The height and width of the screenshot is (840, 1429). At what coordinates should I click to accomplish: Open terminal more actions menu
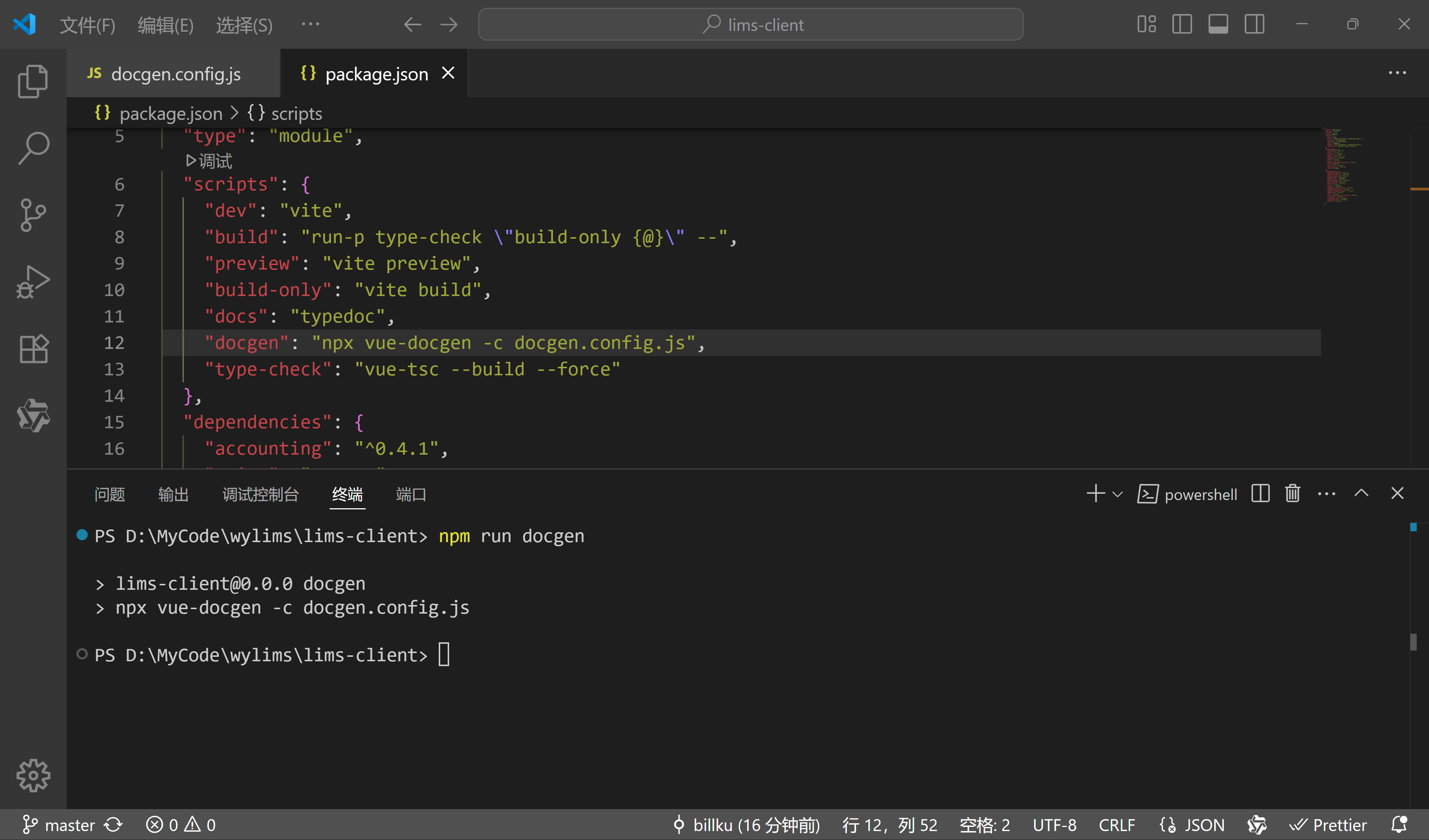(x=1326, y=494)
